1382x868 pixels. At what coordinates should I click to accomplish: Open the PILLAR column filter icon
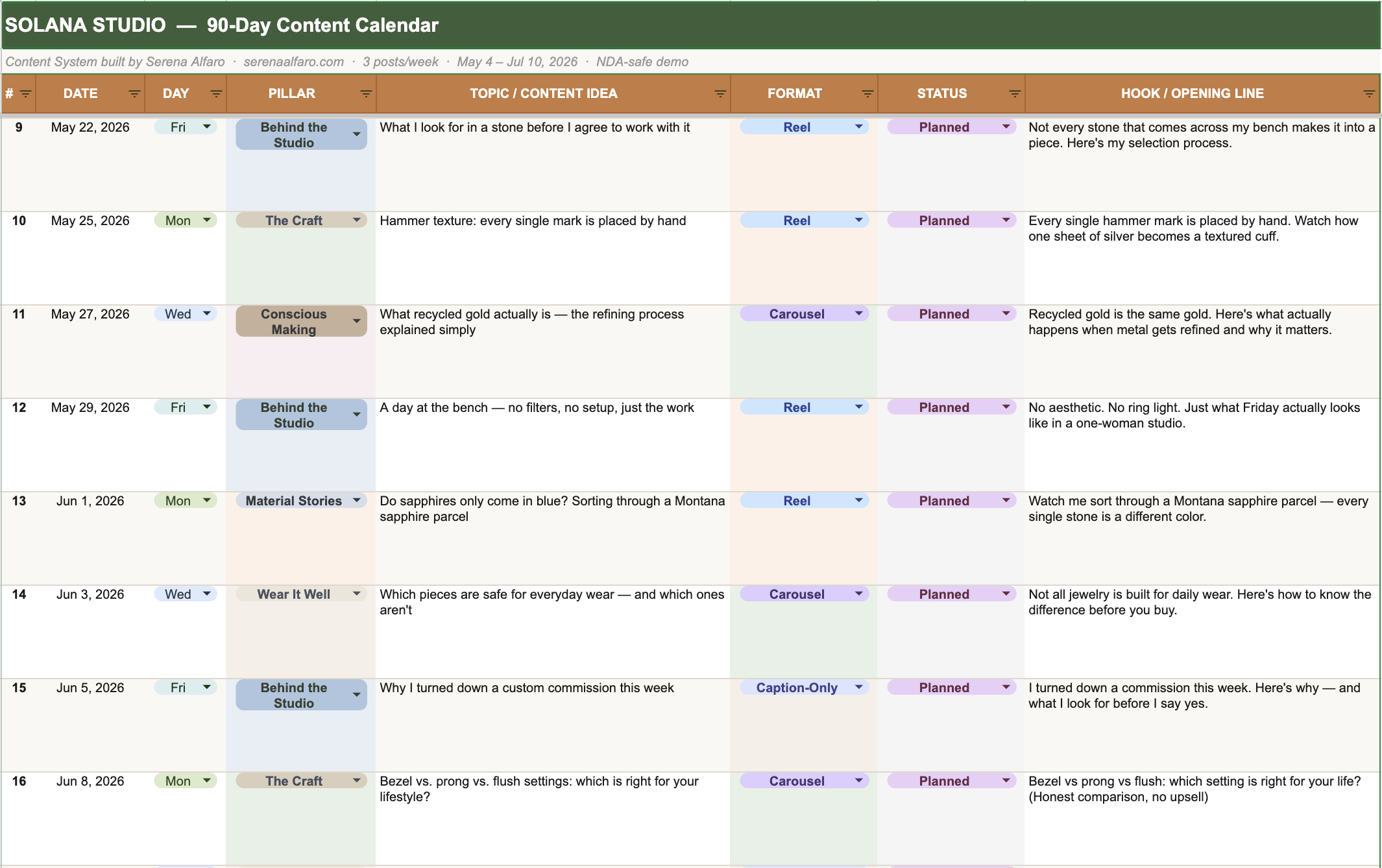366,93
